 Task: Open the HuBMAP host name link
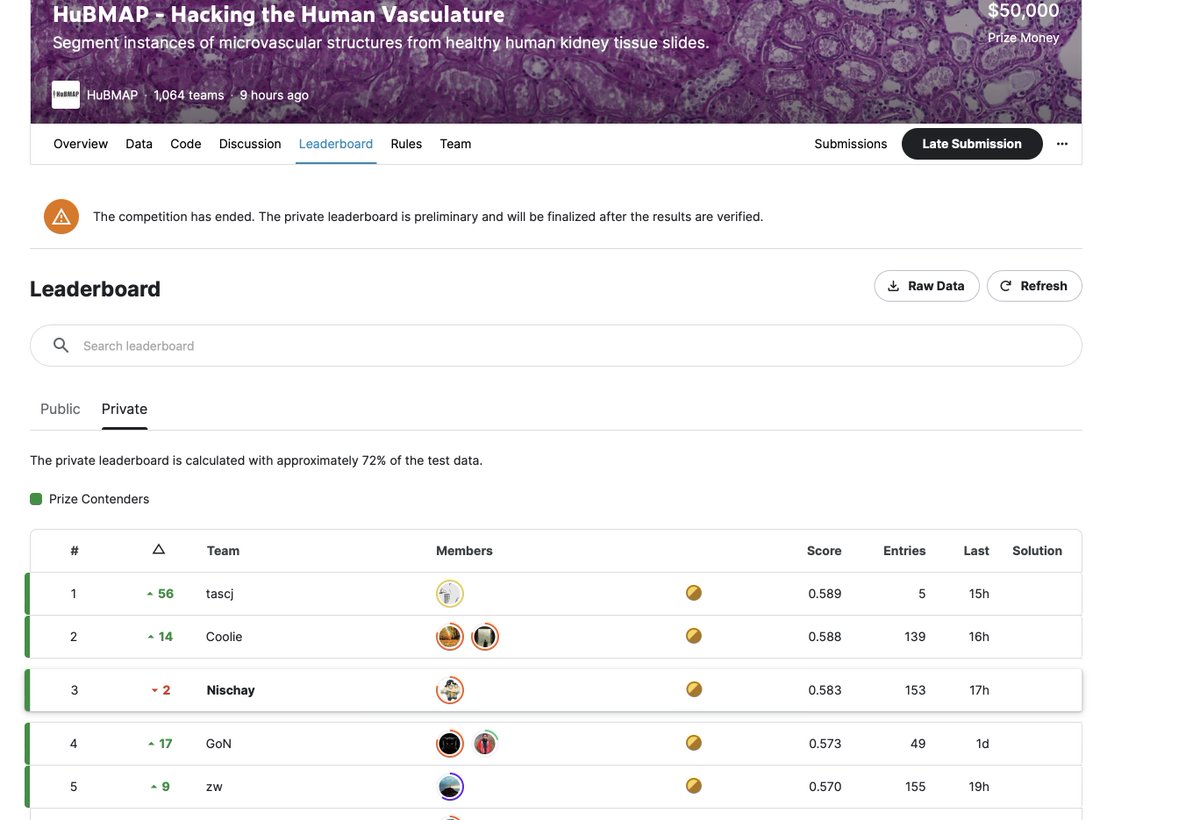[112, 95]
